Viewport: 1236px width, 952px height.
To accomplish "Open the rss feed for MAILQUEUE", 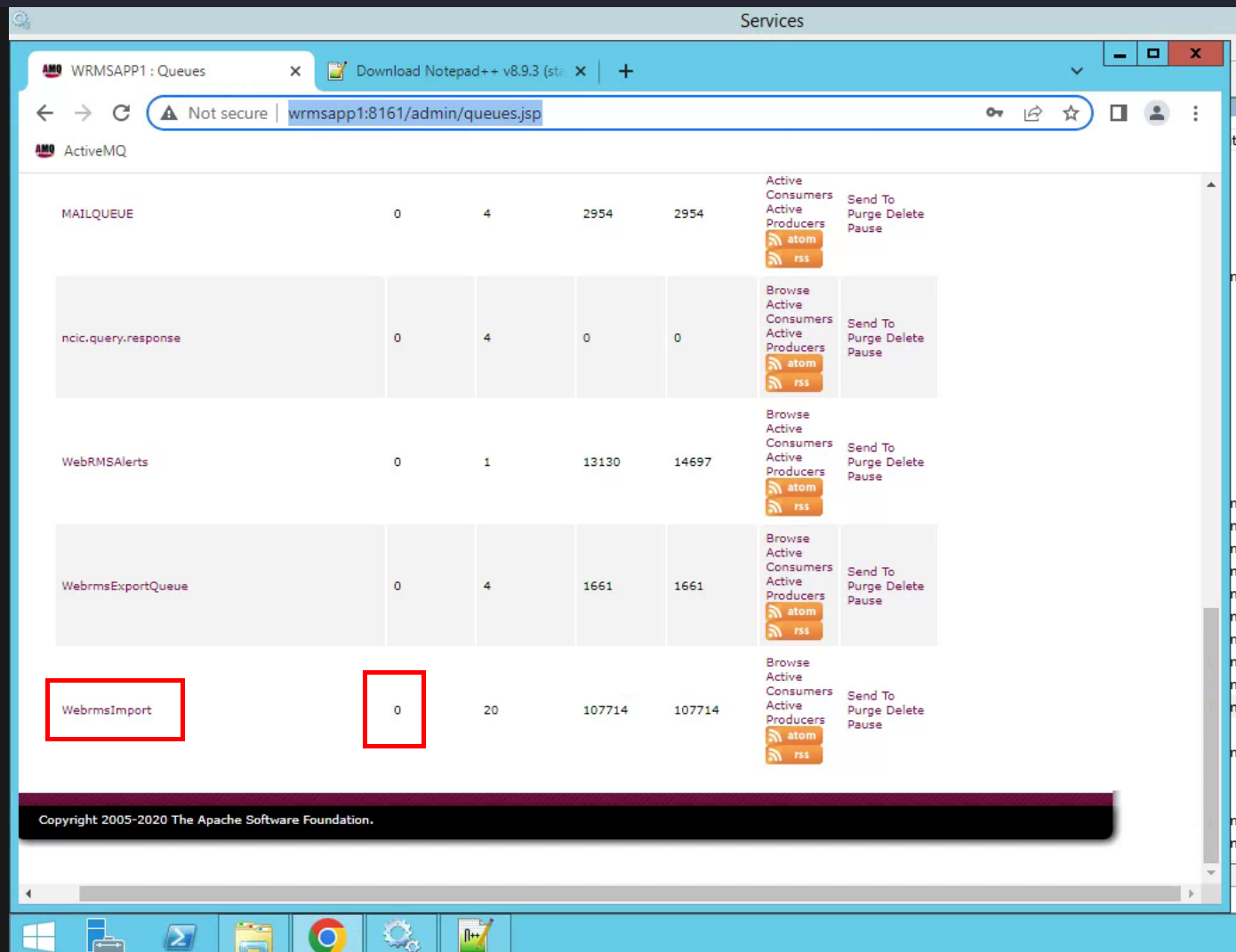I will point(794,259).
